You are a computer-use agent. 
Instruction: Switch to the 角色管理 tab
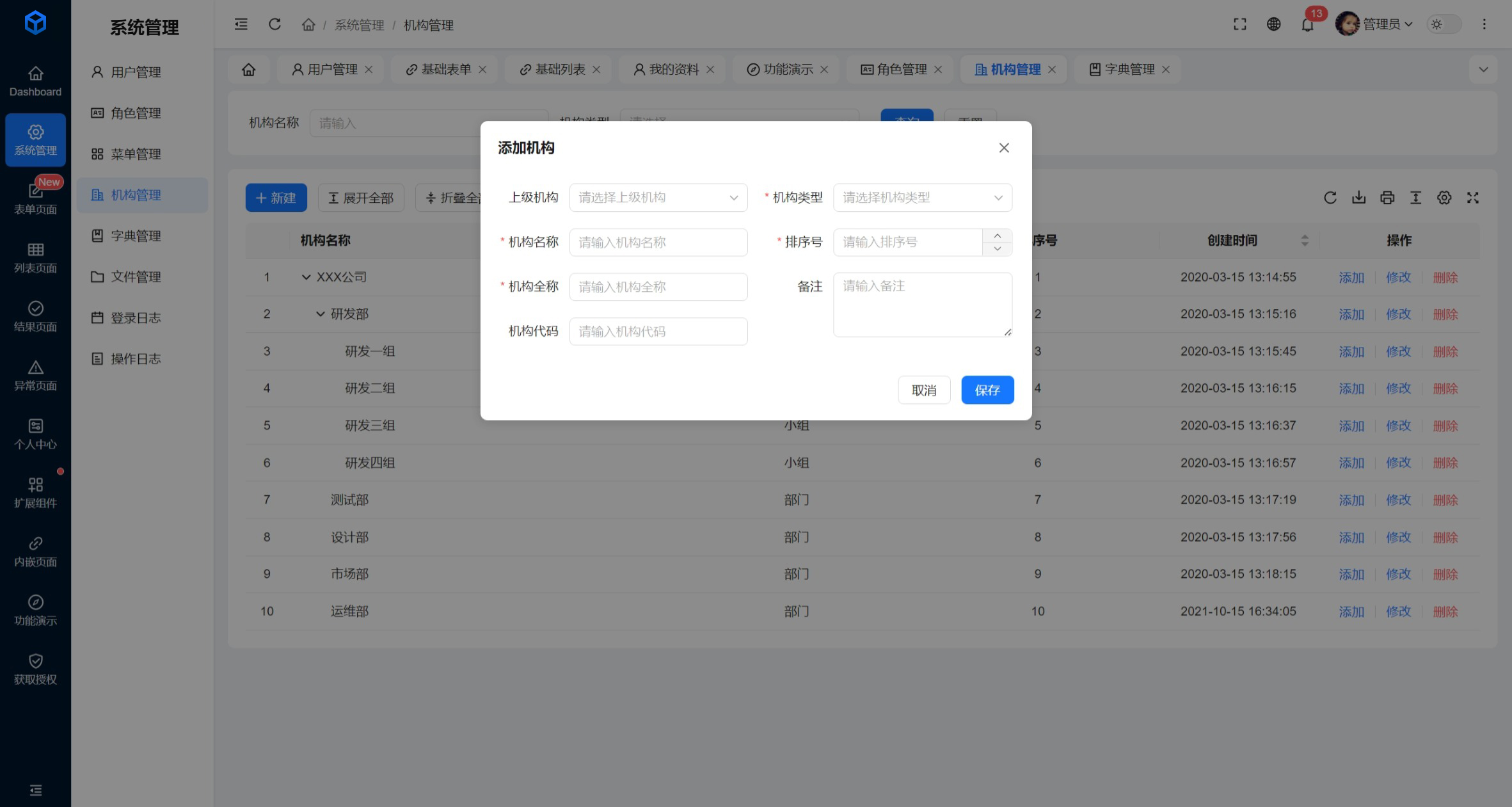[x=901, y=69]
